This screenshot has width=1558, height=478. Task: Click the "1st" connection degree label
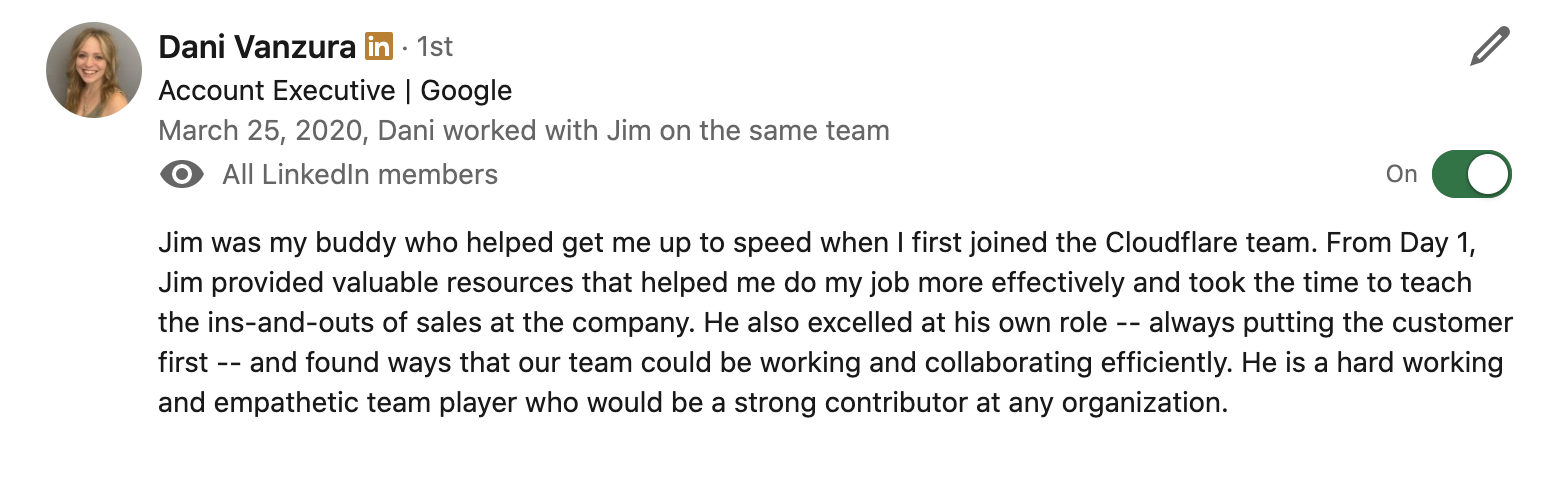click(x=435, y=47)
